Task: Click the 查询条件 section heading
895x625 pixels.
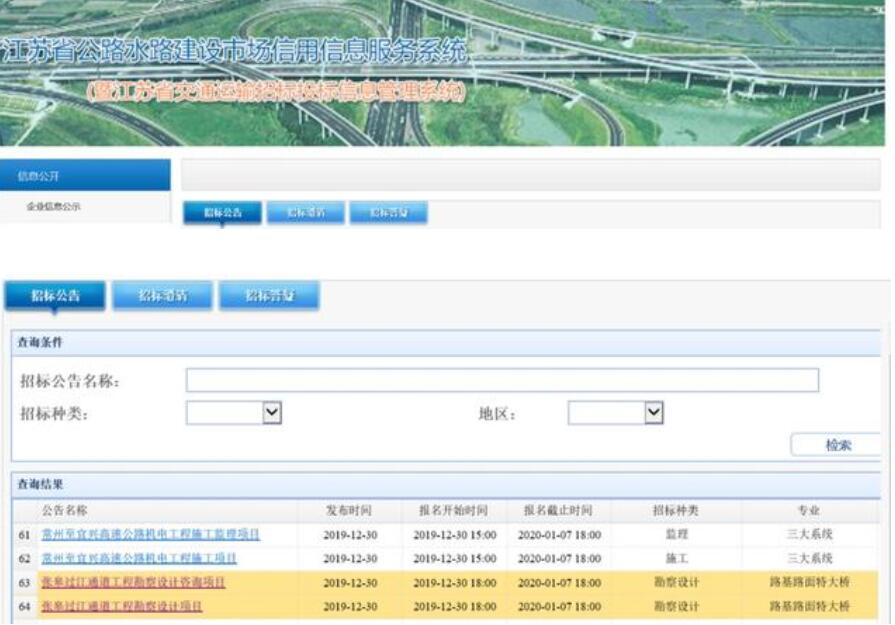Action: (x=40, y=342)
